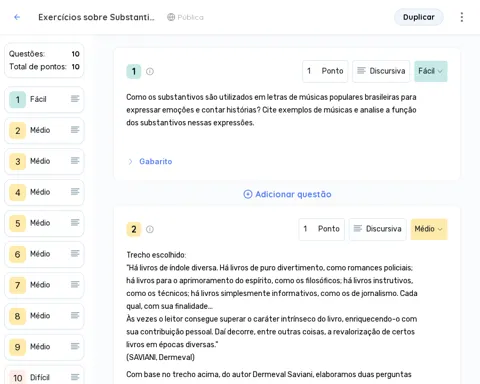Screen dimensions: 480x384
Task: Open the Médio difficulty dropdown of question 2
Action: tap(429, 229)
